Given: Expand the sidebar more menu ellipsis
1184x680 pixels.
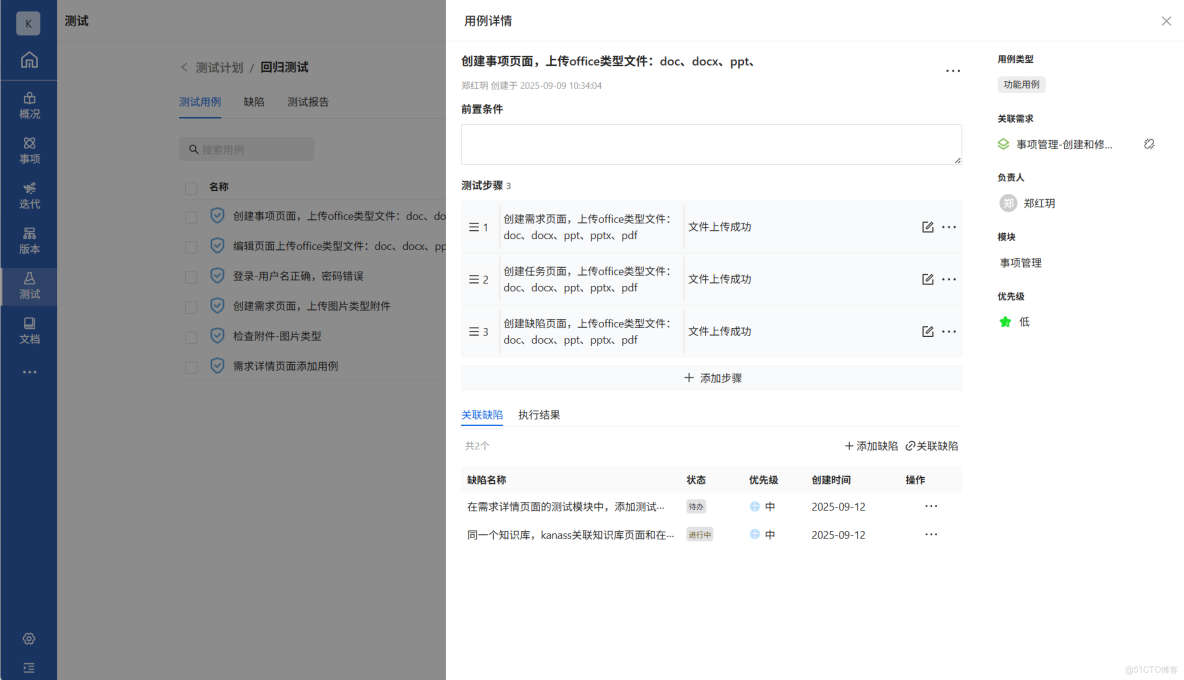Looking at the screenshot, I should point(29,371).
